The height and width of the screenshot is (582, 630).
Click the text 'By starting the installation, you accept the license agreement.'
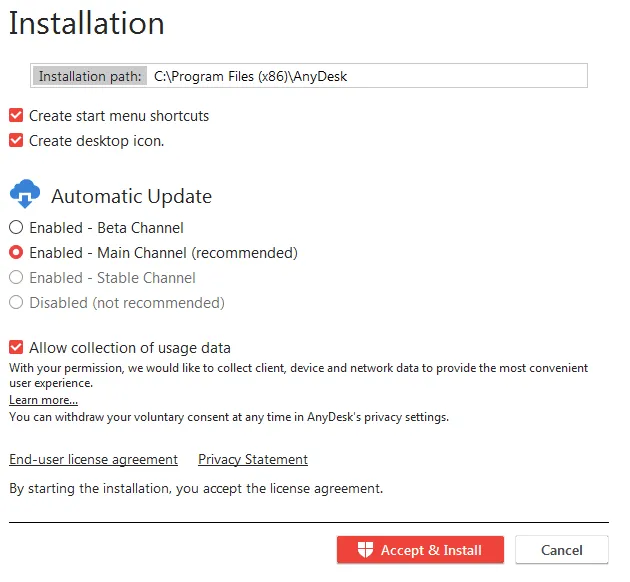pyautogui.click(x=196, y=488)
